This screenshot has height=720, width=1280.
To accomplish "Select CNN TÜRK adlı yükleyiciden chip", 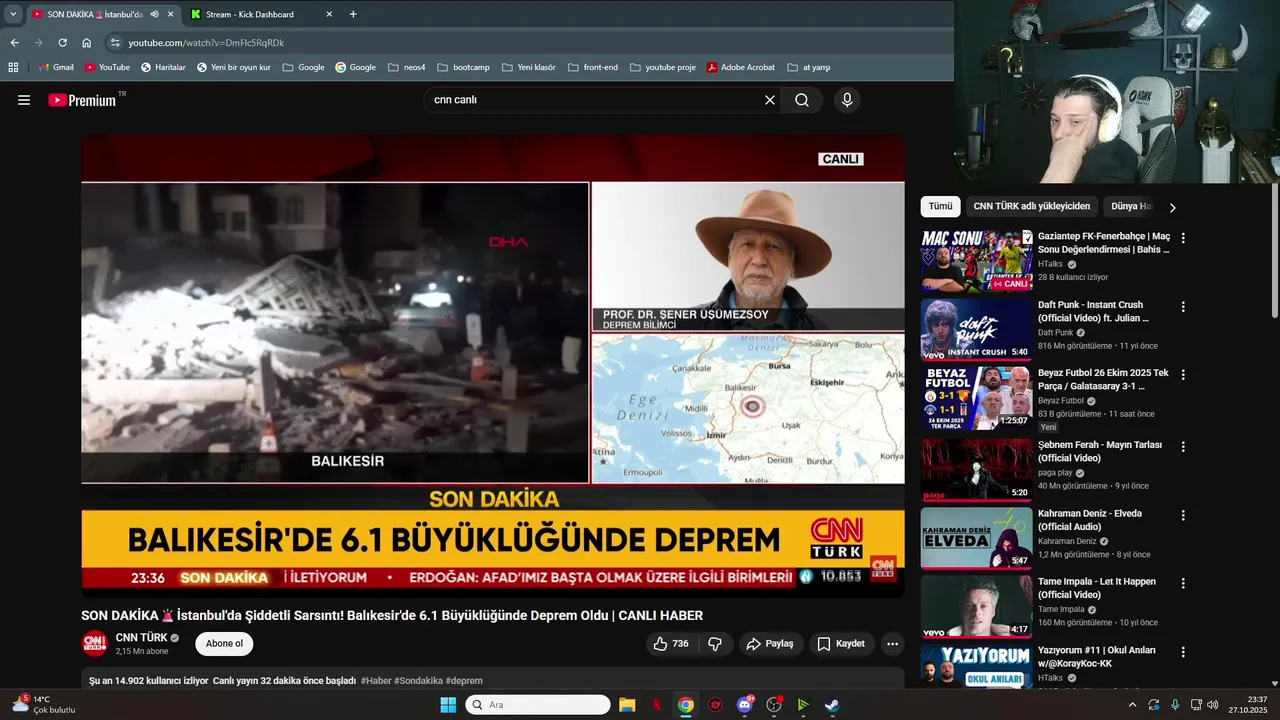I will [1031, 206].
